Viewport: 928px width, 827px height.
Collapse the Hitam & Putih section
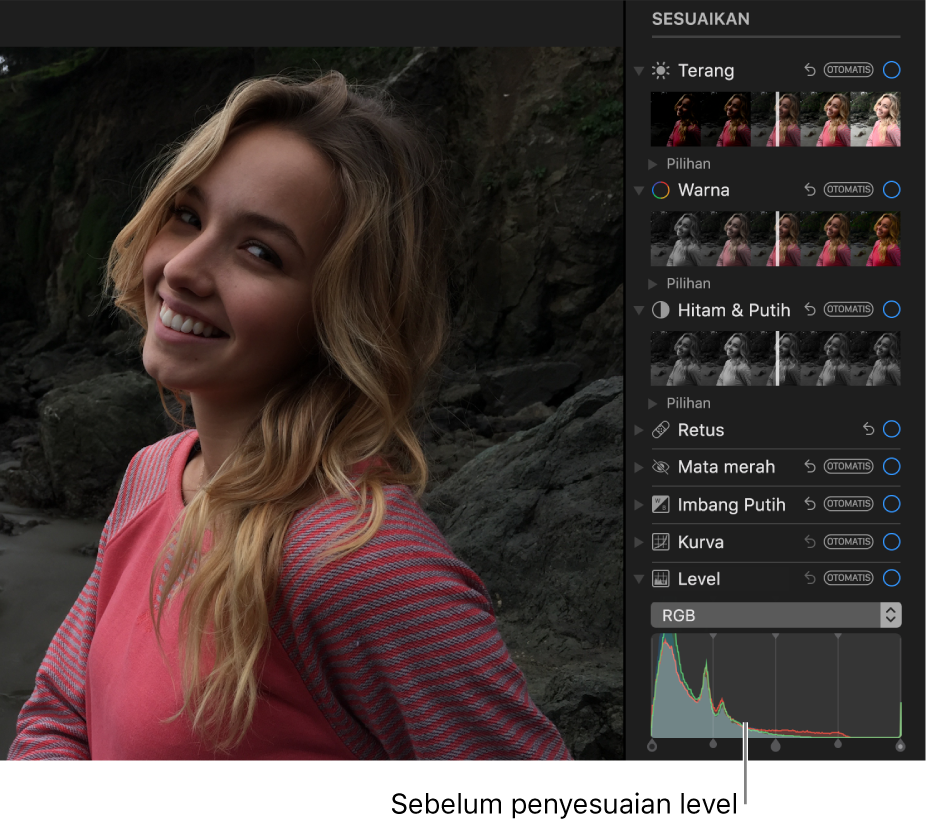coord(639,310)
